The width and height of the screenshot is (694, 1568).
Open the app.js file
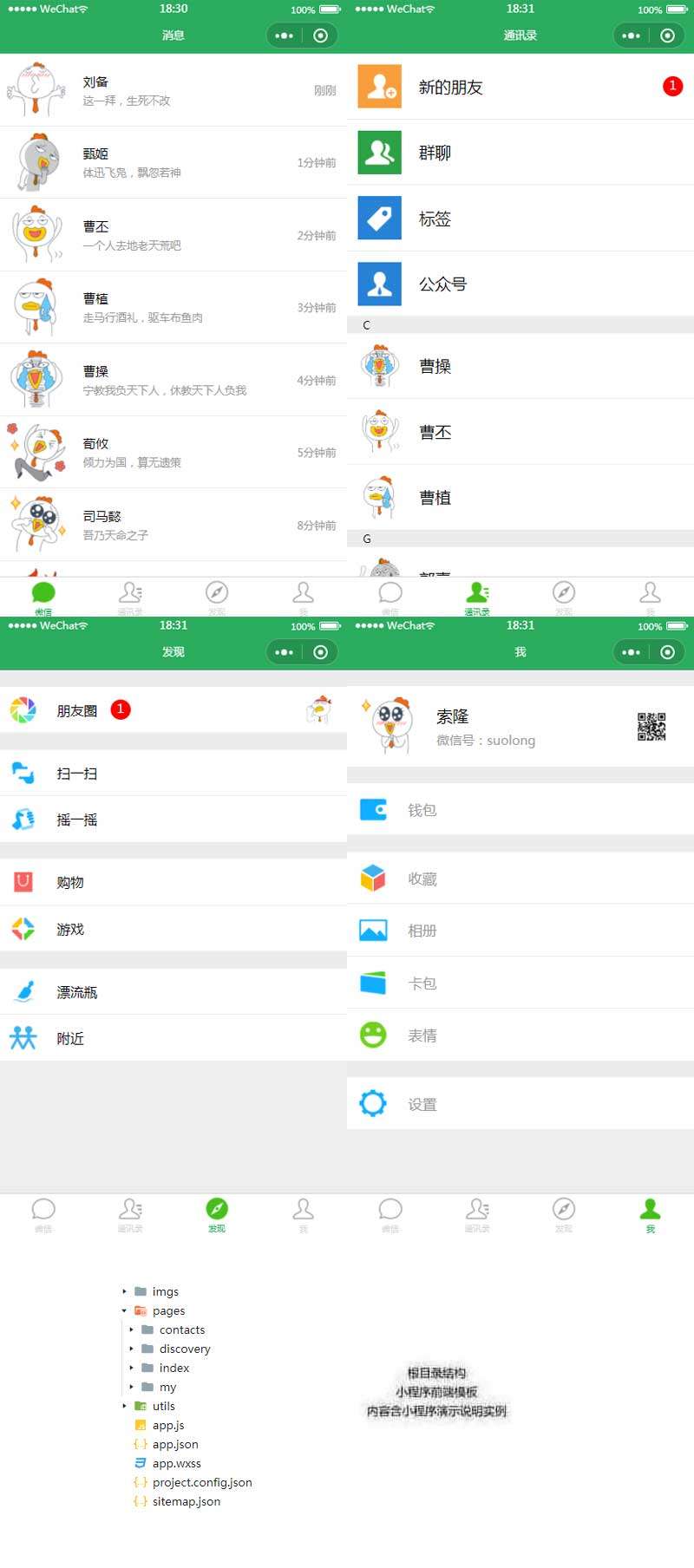(x=168, y=1425)
